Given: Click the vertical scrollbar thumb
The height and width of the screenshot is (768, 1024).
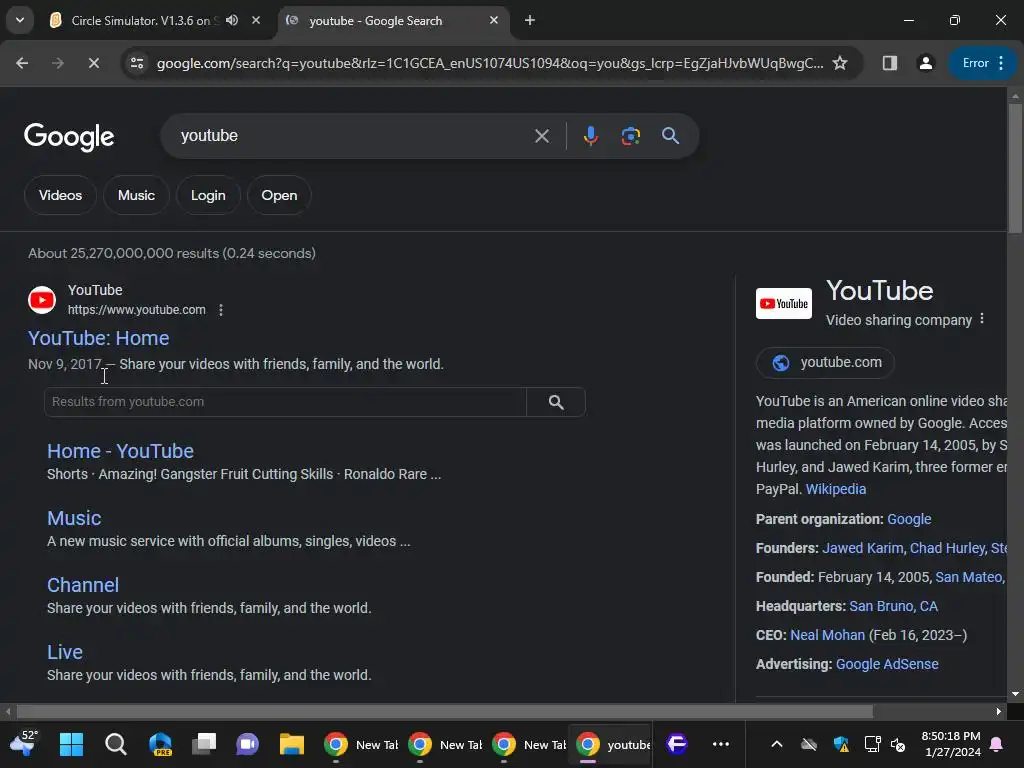Looking at the screenshot, I should (1015, 168).
